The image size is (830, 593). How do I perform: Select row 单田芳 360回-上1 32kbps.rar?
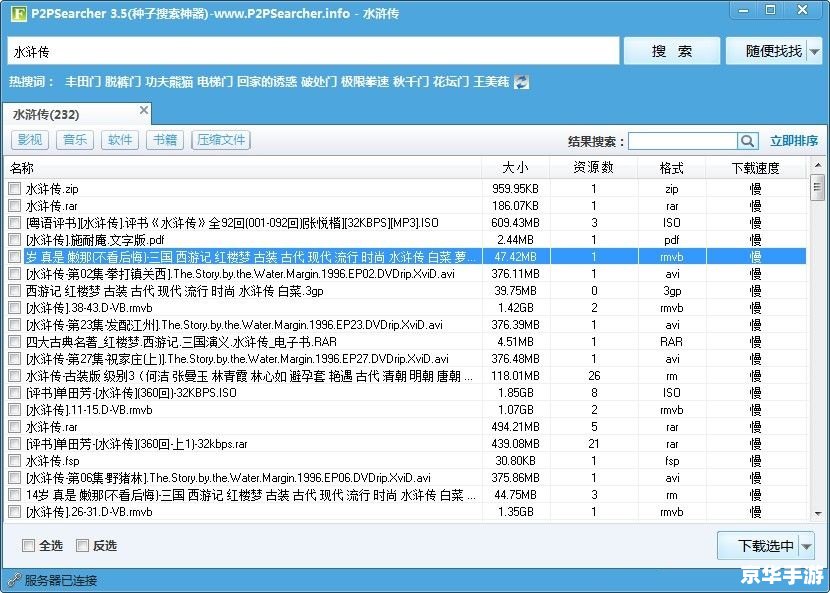[x=405, y=444]
